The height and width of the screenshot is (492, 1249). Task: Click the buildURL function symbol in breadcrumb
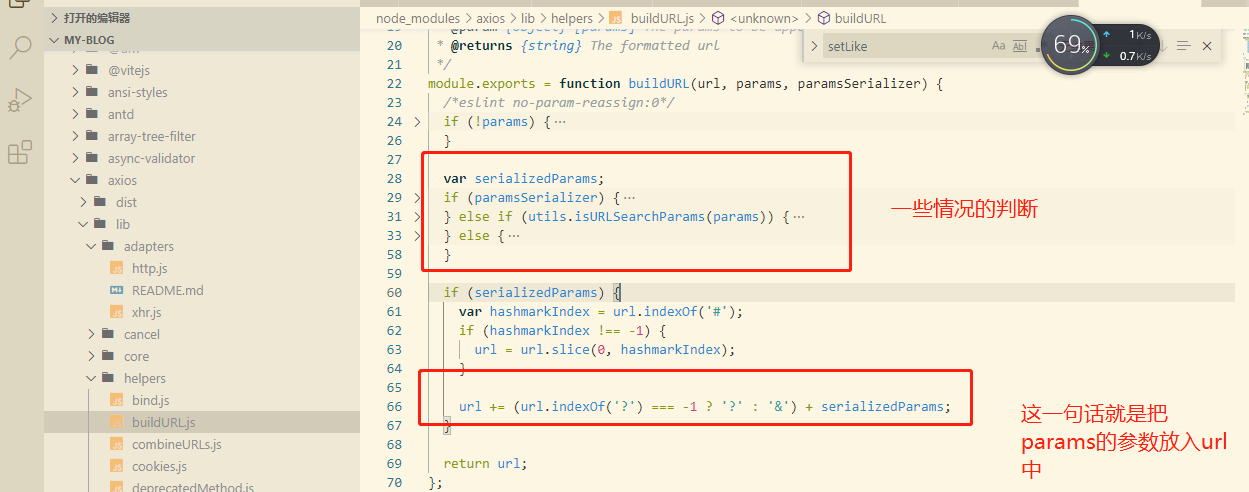pyautogui.click(x=860, y=18)
